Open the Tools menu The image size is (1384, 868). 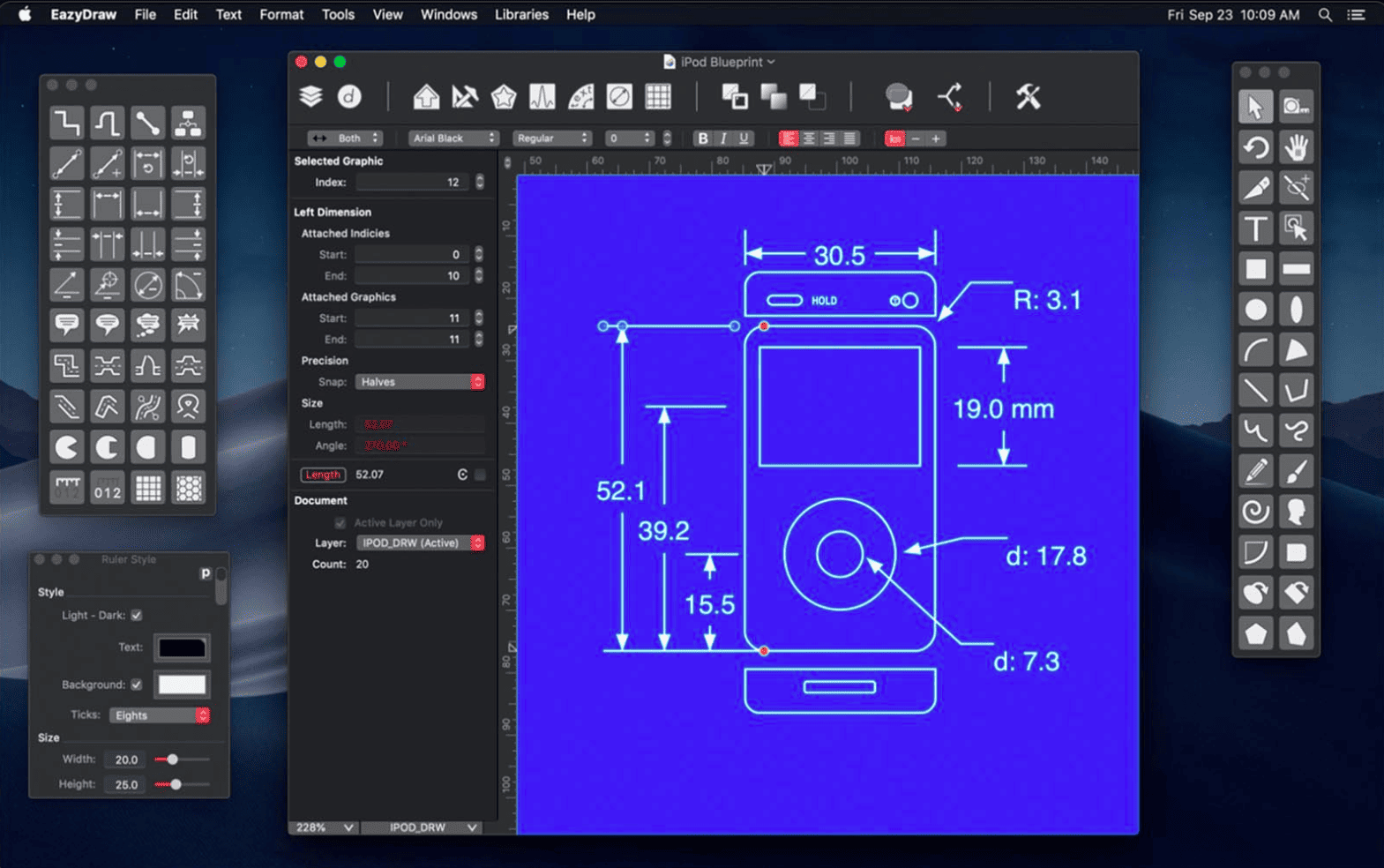(338, 14)
